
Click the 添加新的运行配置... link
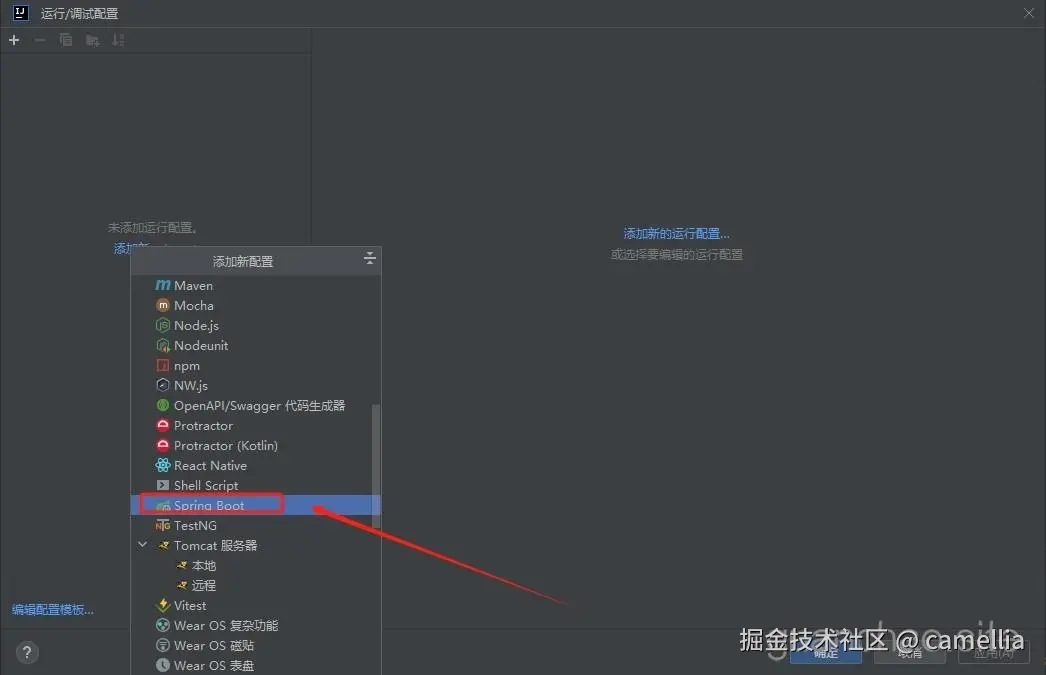(x=676, y=233)
